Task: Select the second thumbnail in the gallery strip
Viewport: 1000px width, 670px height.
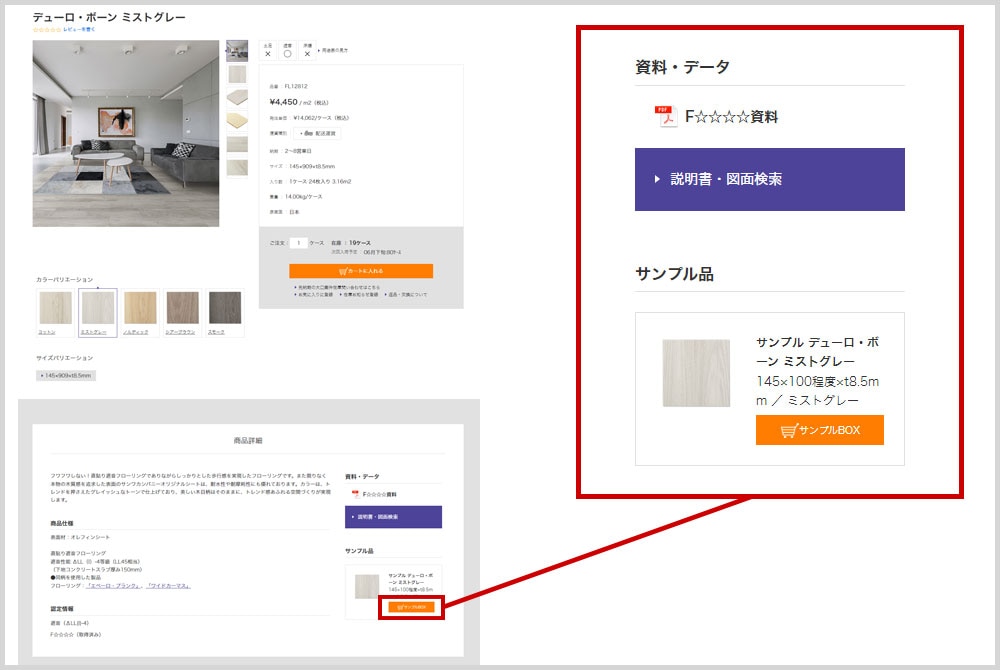Action: (237, 74)
